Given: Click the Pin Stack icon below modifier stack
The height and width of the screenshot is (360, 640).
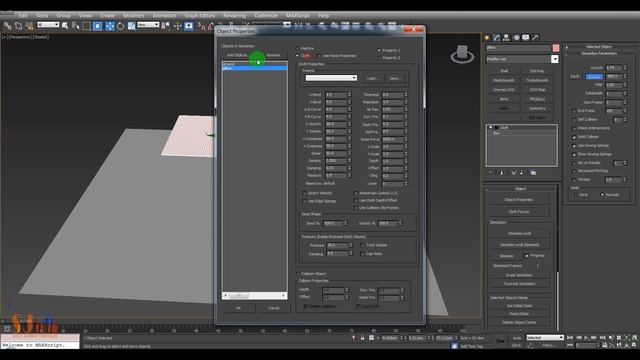Looking at the screenshot, I should coord(491,173).
